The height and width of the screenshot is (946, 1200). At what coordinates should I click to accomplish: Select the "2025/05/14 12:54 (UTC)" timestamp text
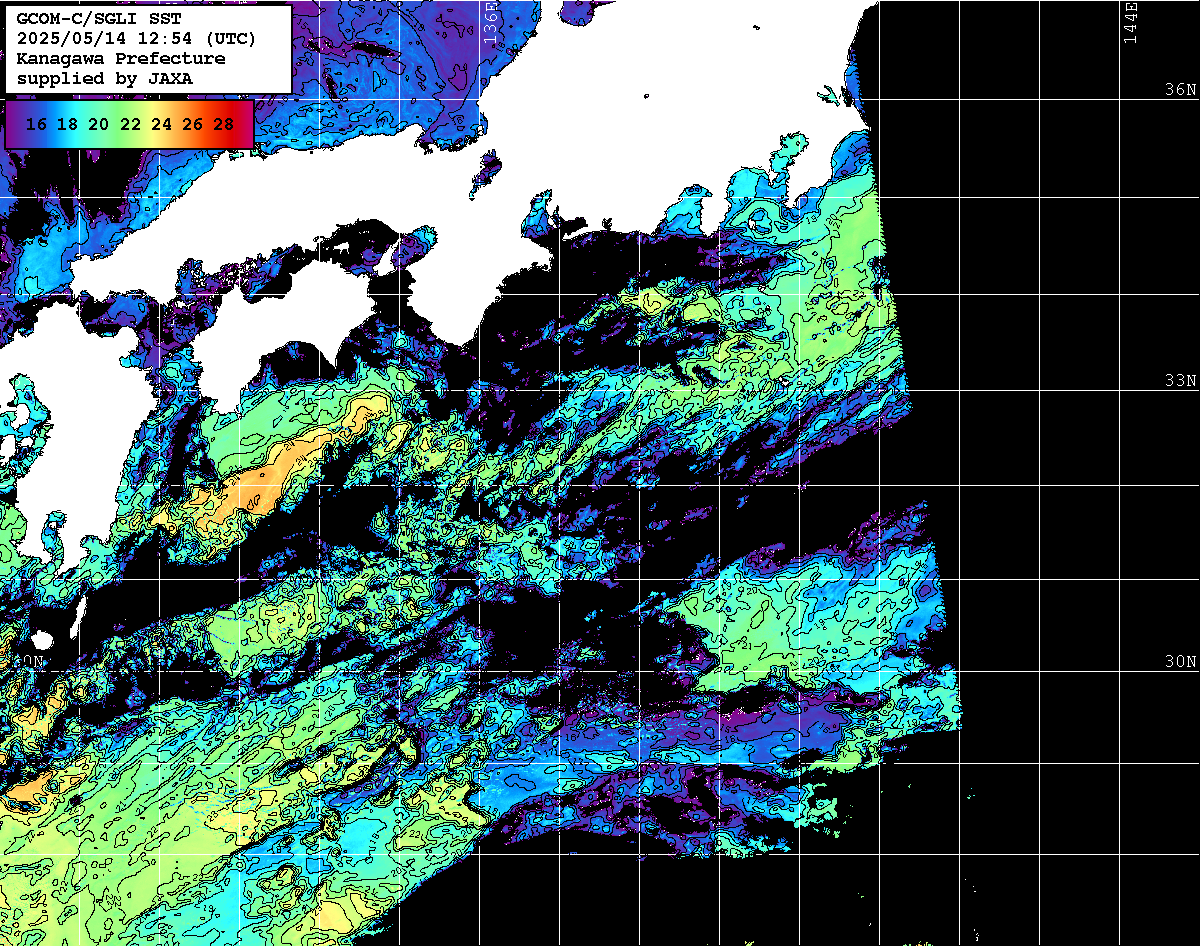[136, 39]
